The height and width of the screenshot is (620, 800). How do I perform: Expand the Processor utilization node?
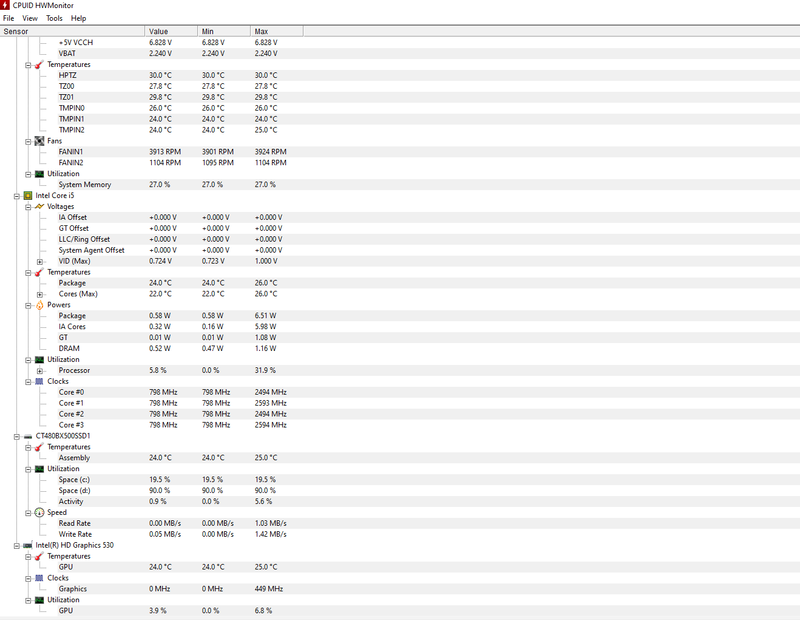pyautogui.click(x=40, y=371)
